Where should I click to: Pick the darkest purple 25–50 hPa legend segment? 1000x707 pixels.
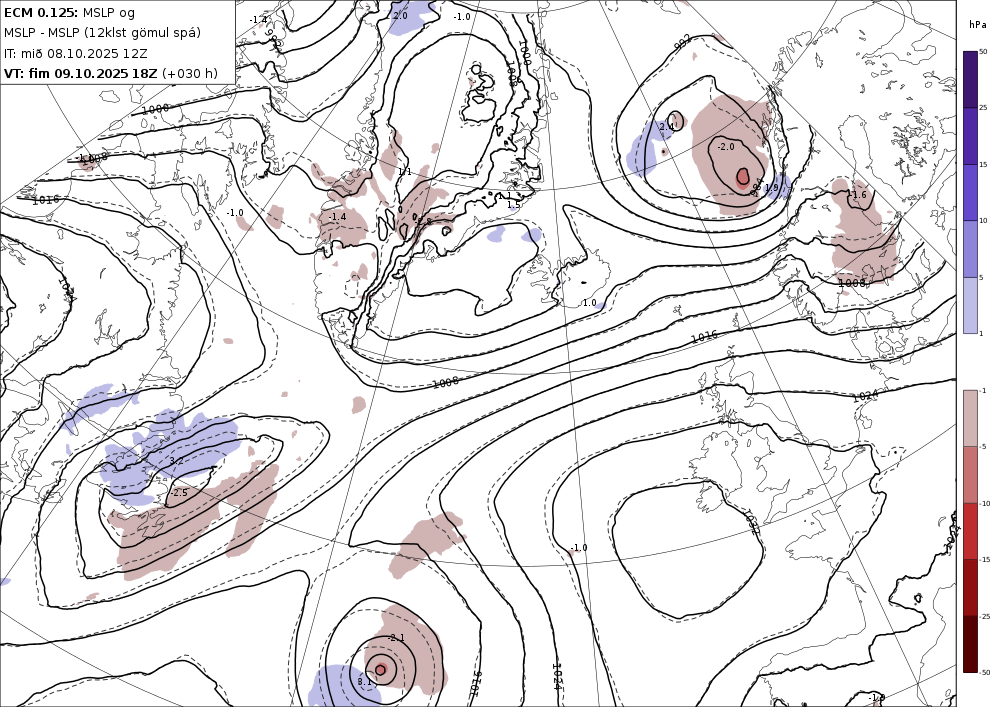click(x=969, y=79)
